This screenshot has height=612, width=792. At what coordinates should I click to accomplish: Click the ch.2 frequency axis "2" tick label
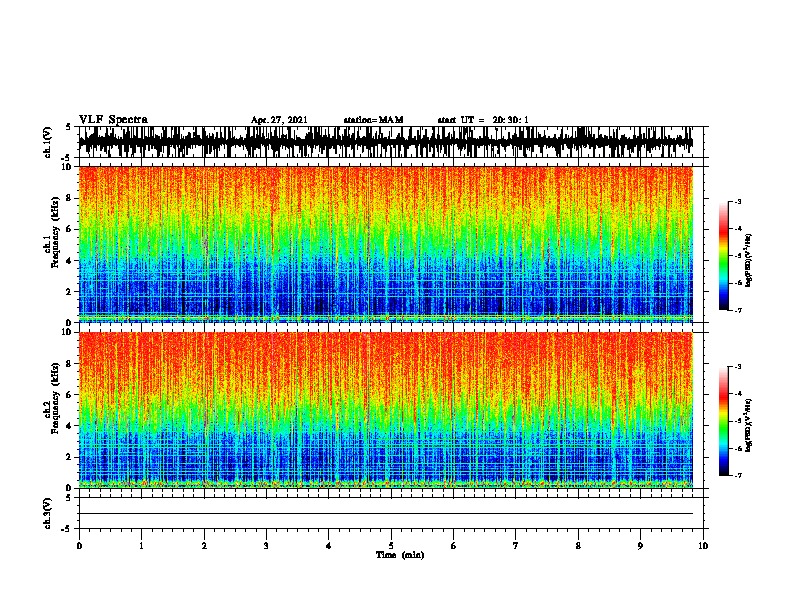click(x=69, y=457)
